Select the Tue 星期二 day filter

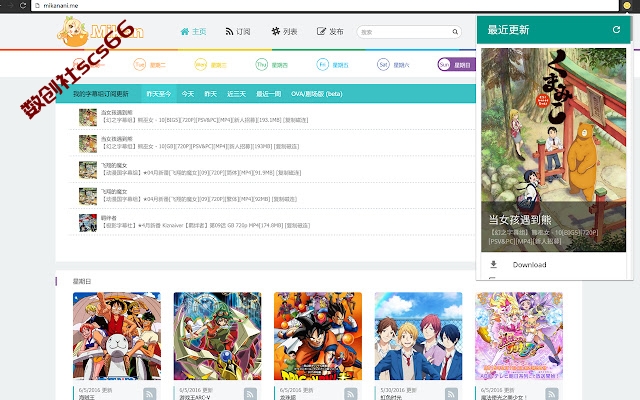point(149,64)
